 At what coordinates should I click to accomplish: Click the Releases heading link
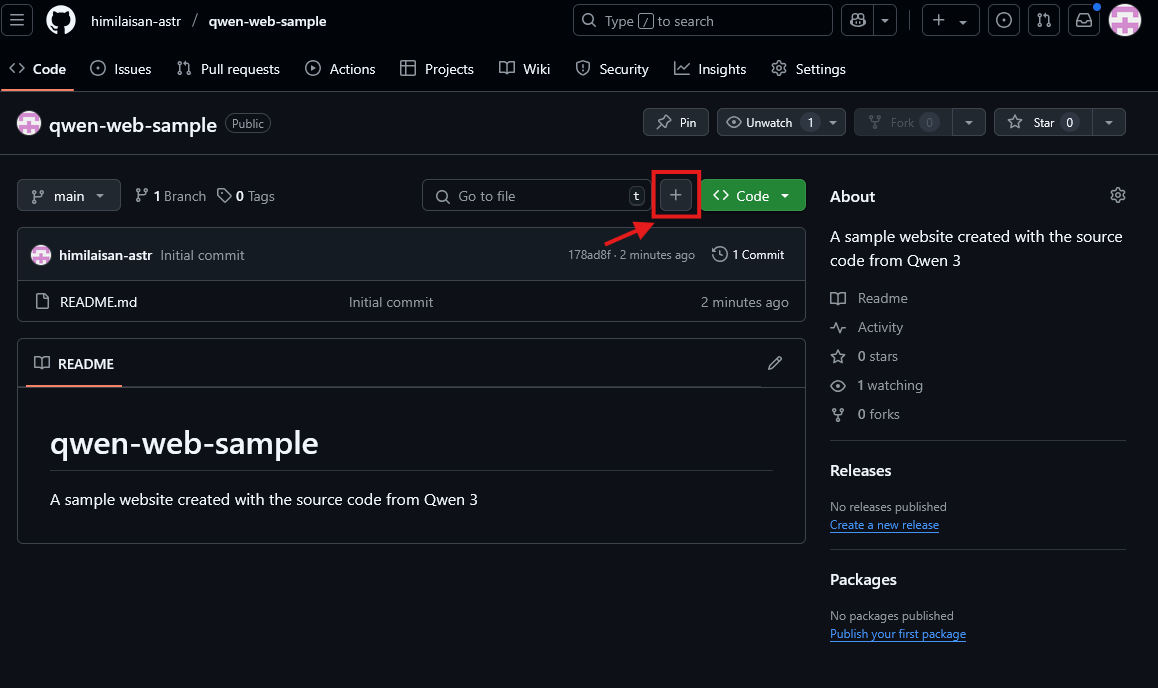pyautogui.click(x=860, y=470)
